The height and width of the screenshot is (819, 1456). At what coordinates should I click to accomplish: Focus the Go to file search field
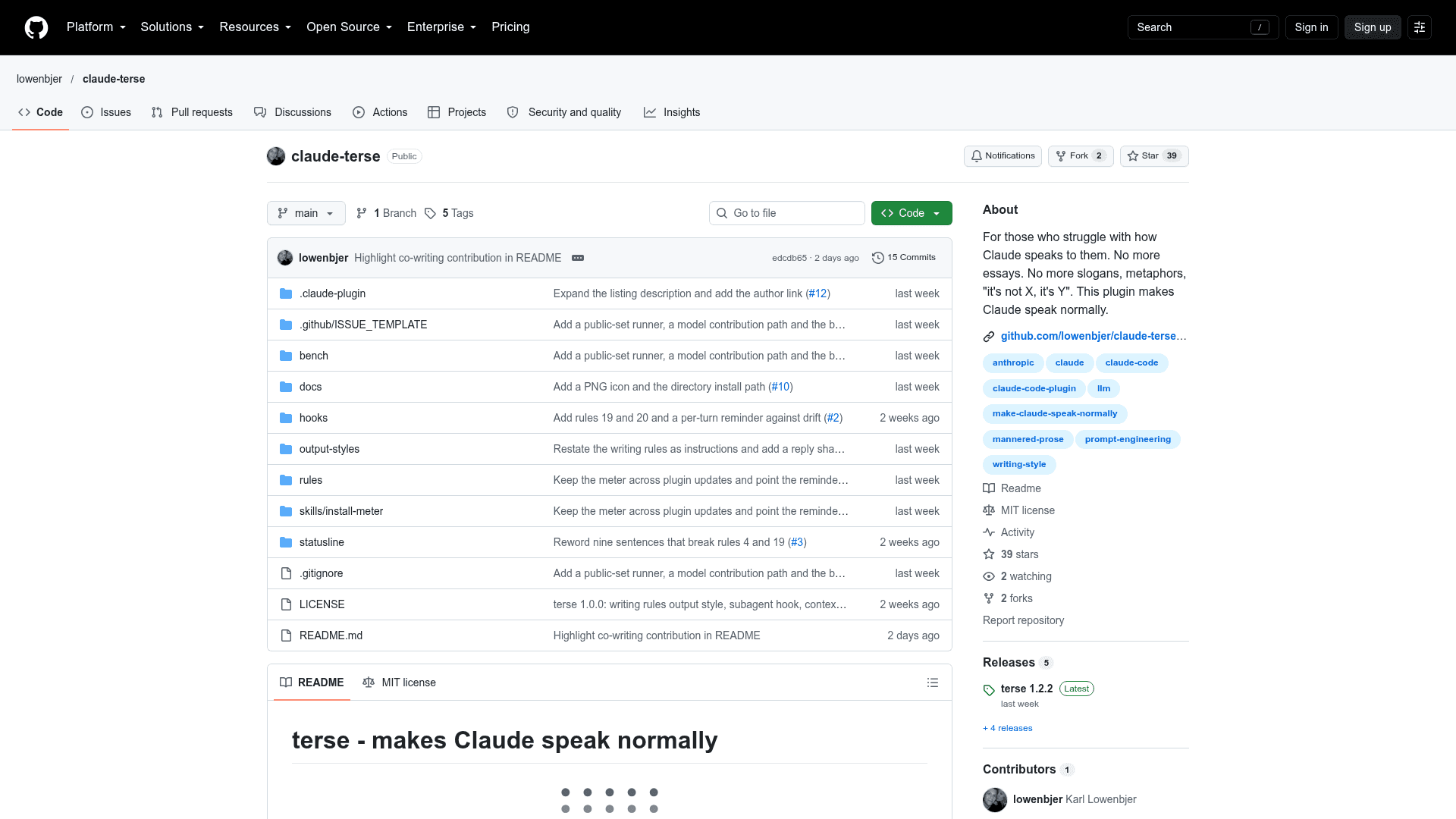pos(787,213)
